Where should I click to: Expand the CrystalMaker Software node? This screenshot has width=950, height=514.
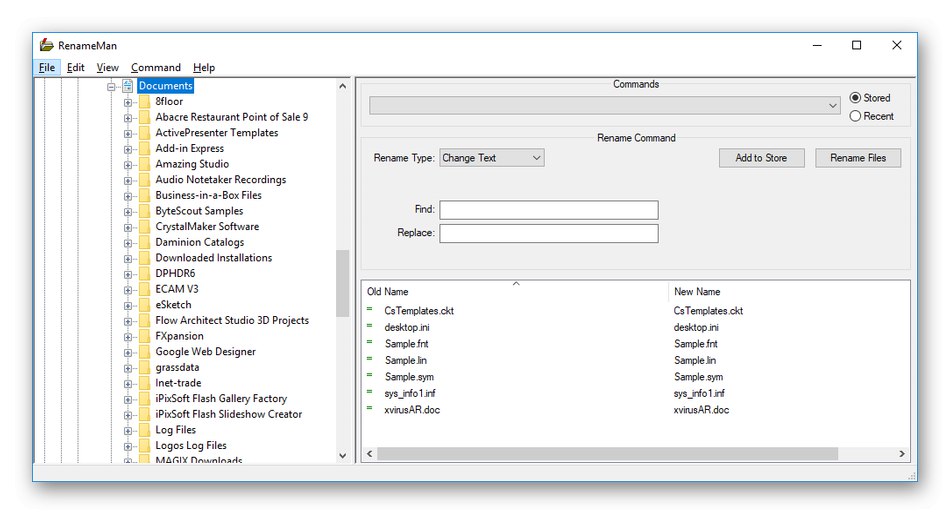click(128, 228)
